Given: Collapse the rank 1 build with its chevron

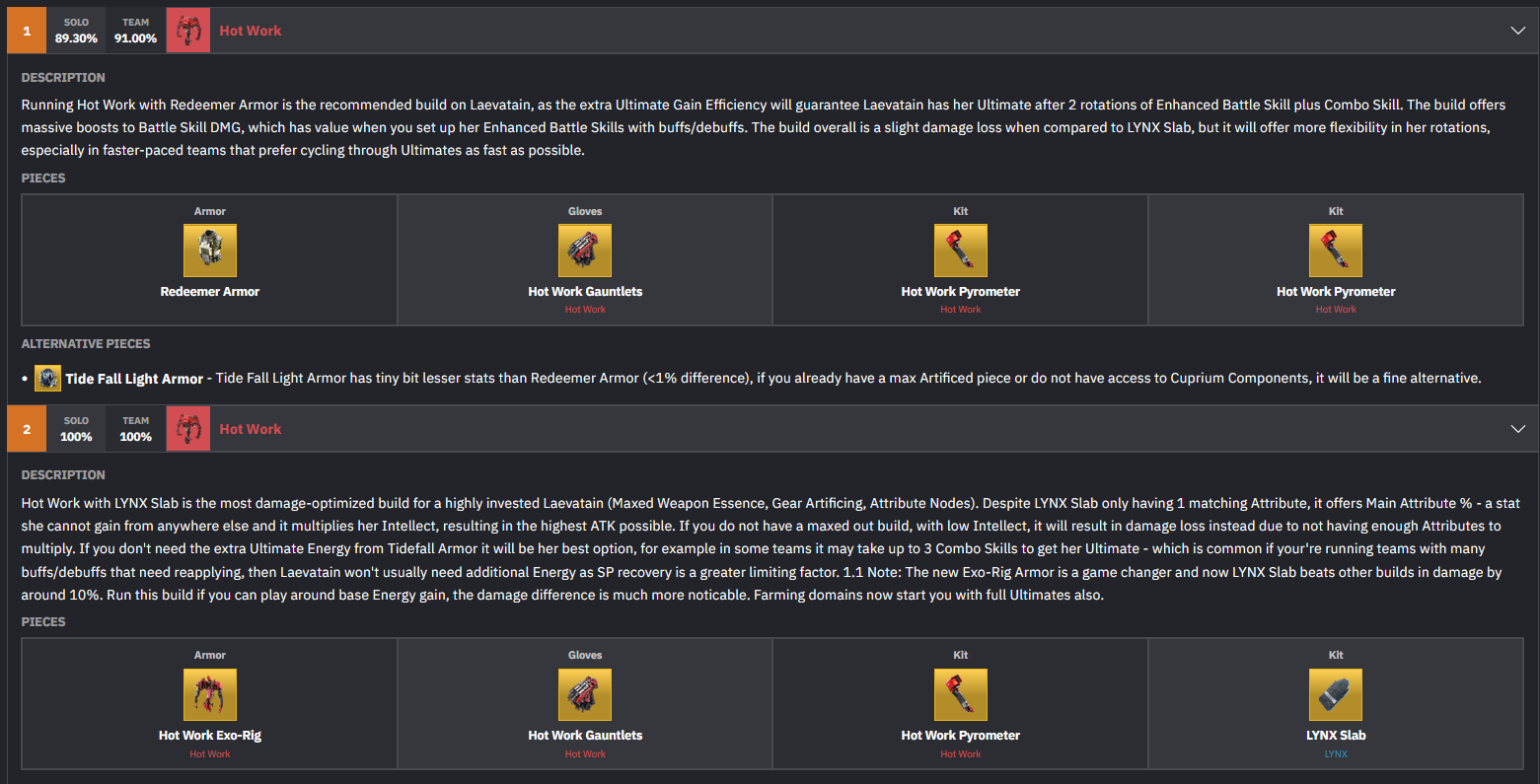Looking at the screenshot, I should click(1517, 31).
